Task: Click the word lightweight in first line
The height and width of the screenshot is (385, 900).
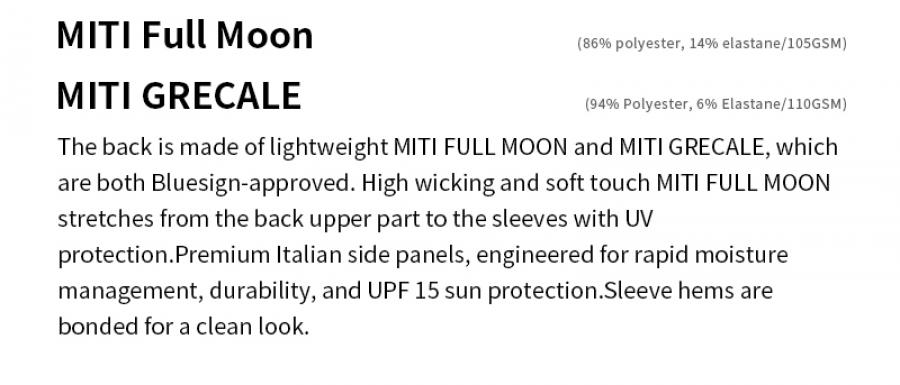Action: coord(329,148)
